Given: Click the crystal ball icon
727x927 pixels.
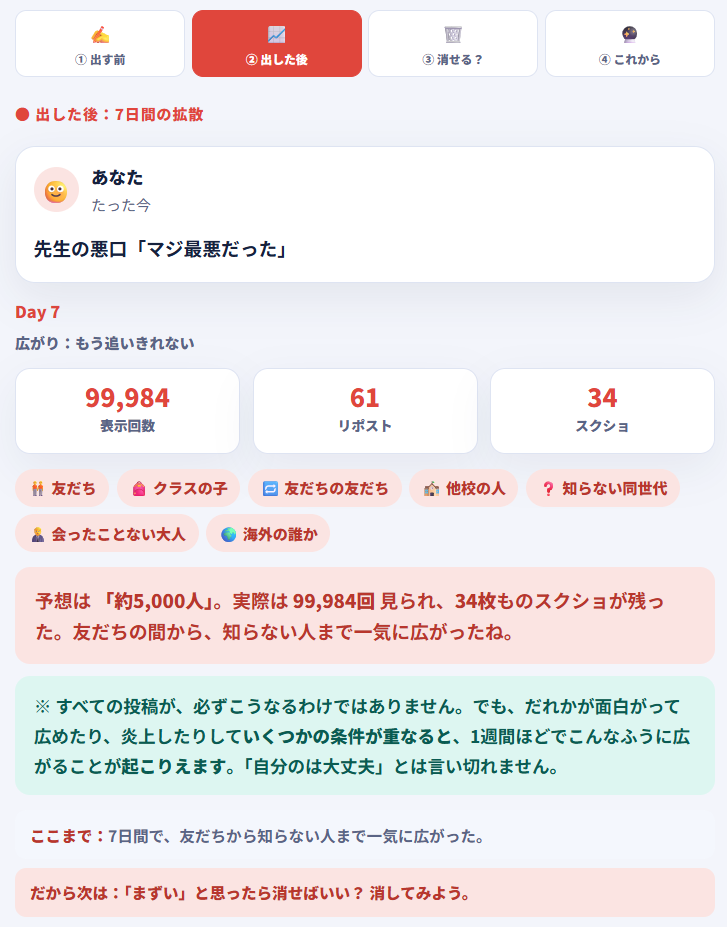Looking at the screenshot, I should coord(629,35).
